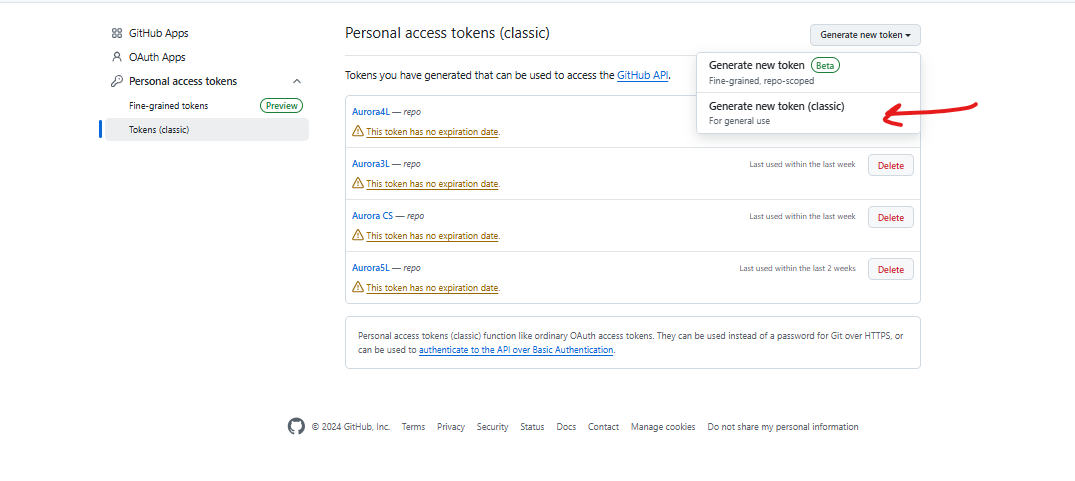Click the OAuth Apps person icon
Viewport: 1075px width, 481px height.
[117, 57]
